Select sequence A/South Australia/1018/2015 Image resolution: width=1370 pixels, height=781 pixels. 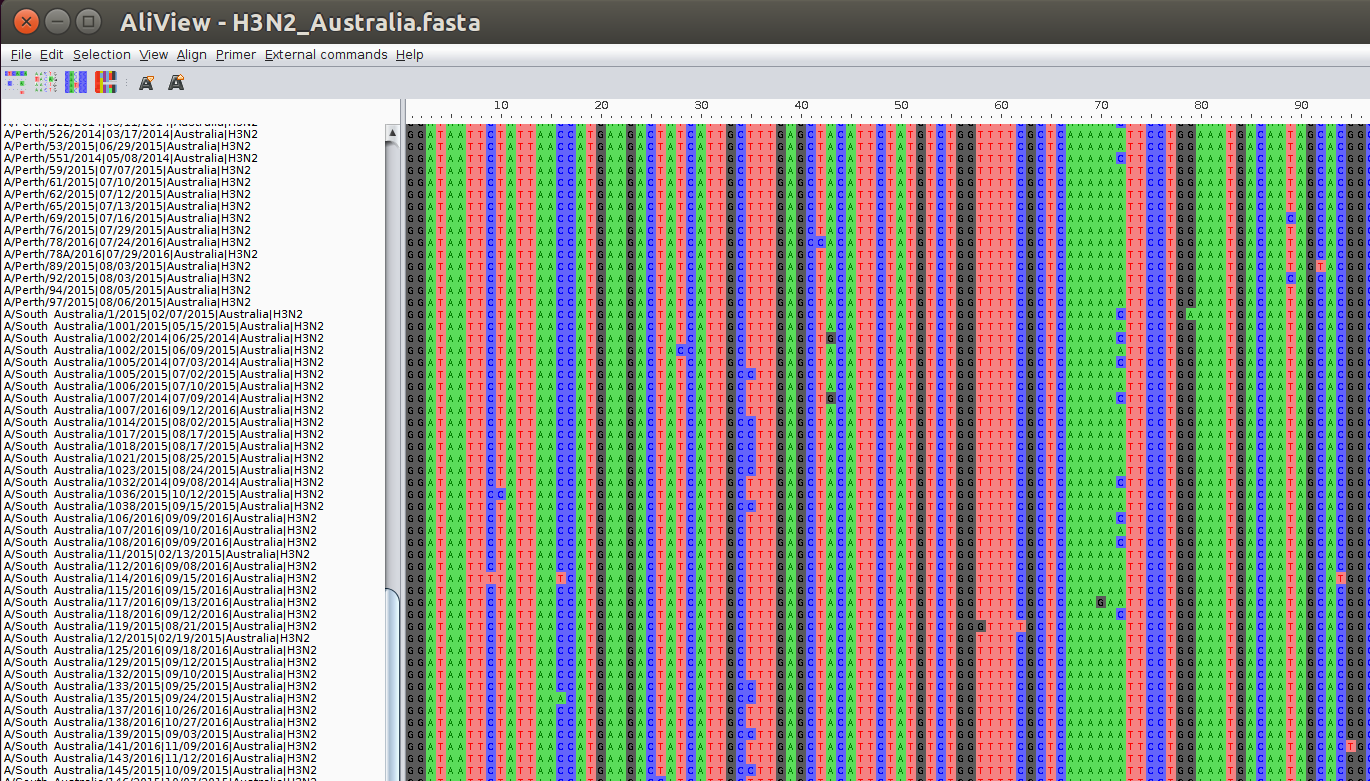click(164, 446)
